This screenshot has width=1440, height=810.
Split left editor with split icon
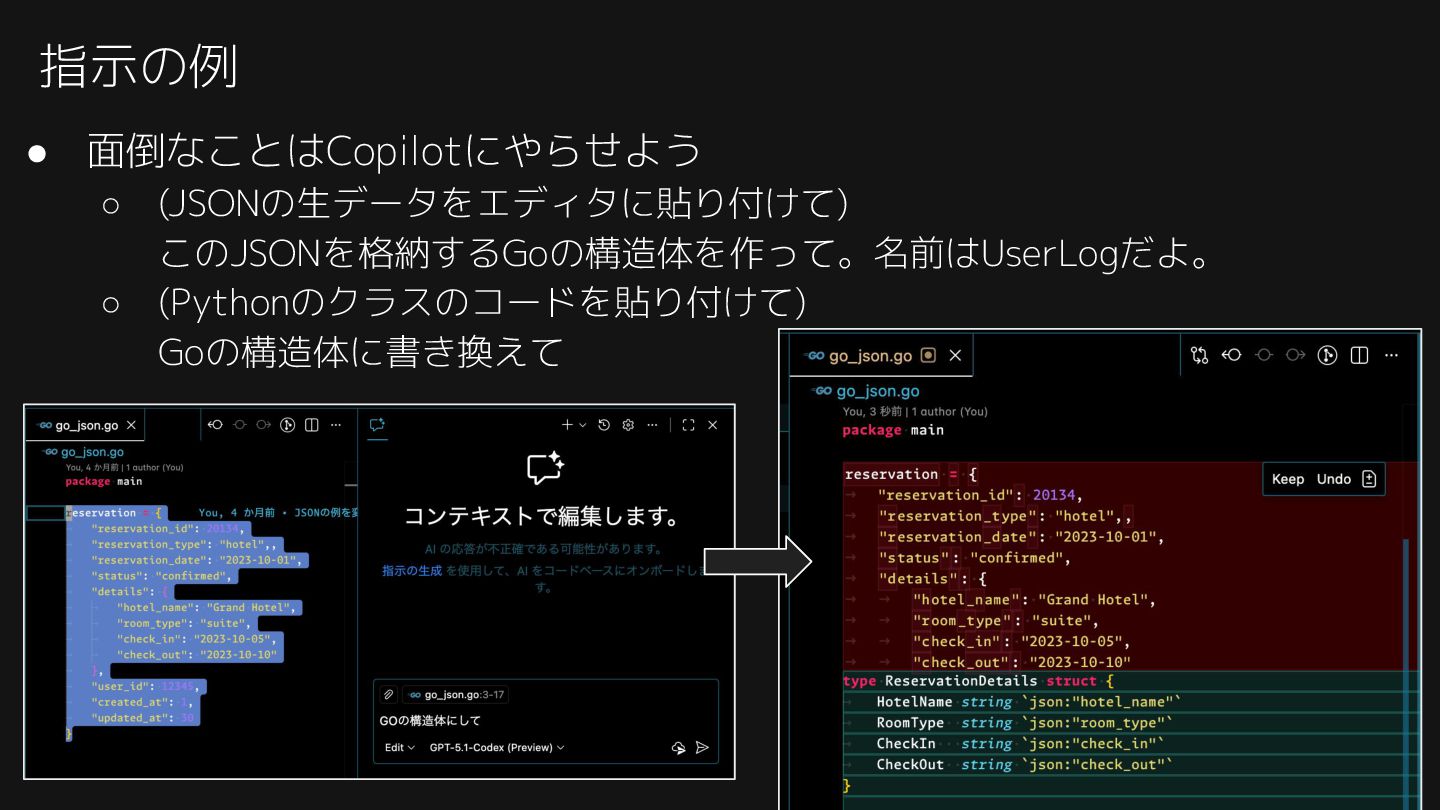click(x=312, y=425)
